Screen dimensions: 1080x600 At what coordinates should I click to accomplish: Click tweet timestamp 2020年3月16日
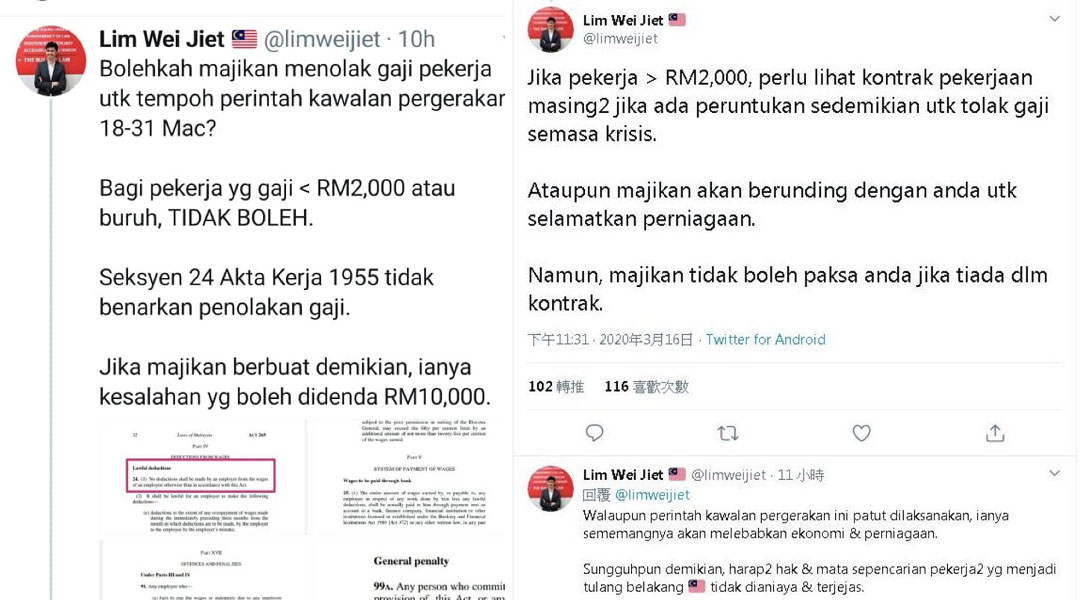pos(645,340)
